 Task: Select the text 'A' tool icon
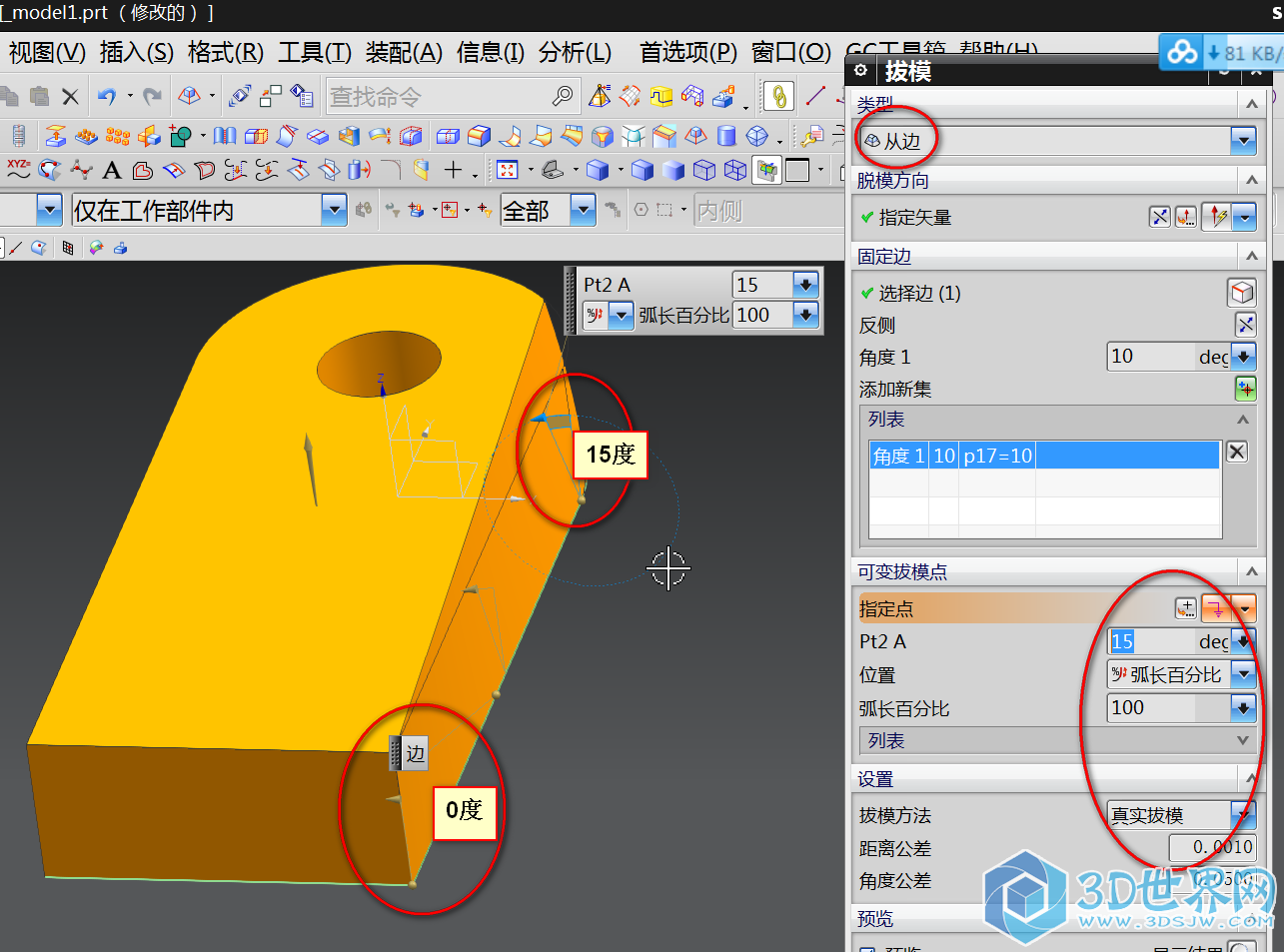[112, 171]
